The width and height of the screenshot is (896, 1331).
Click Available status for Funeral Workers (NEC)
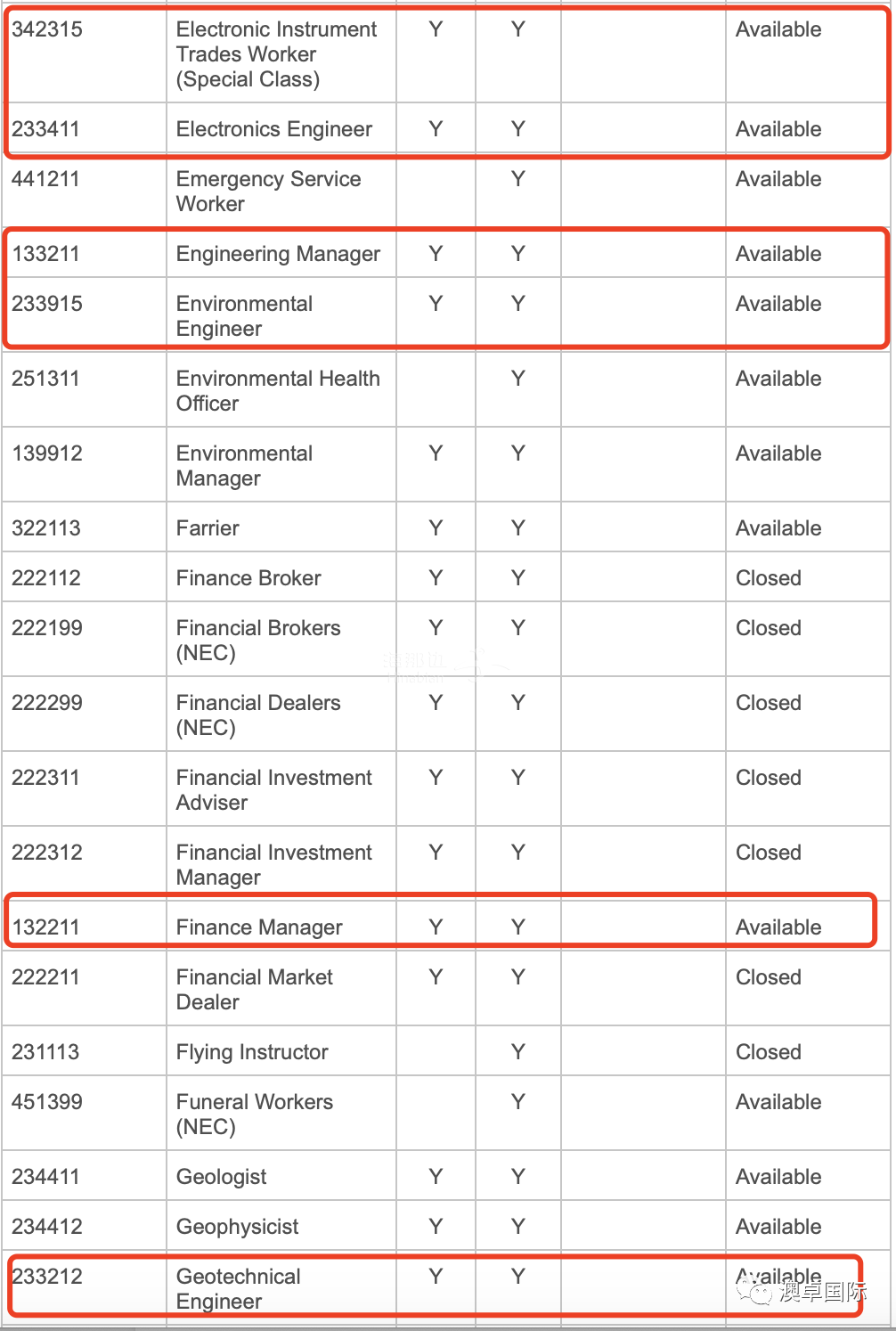pos(778,1102)
